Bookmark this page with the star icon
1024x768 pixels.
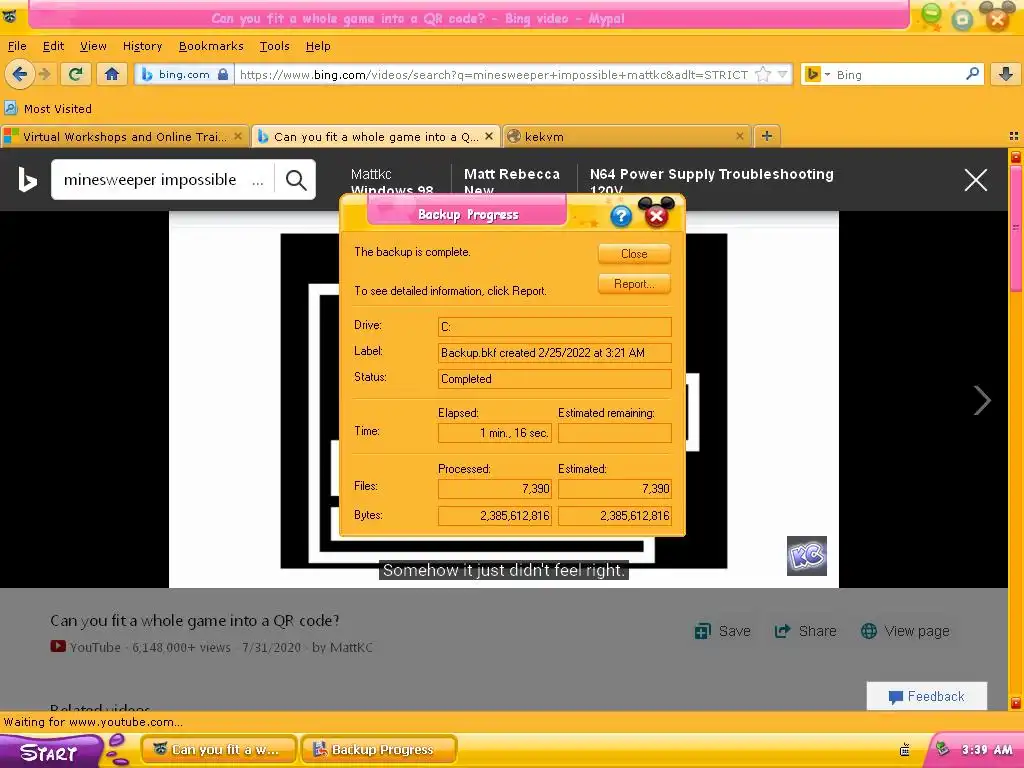click(x=762, y=74)
